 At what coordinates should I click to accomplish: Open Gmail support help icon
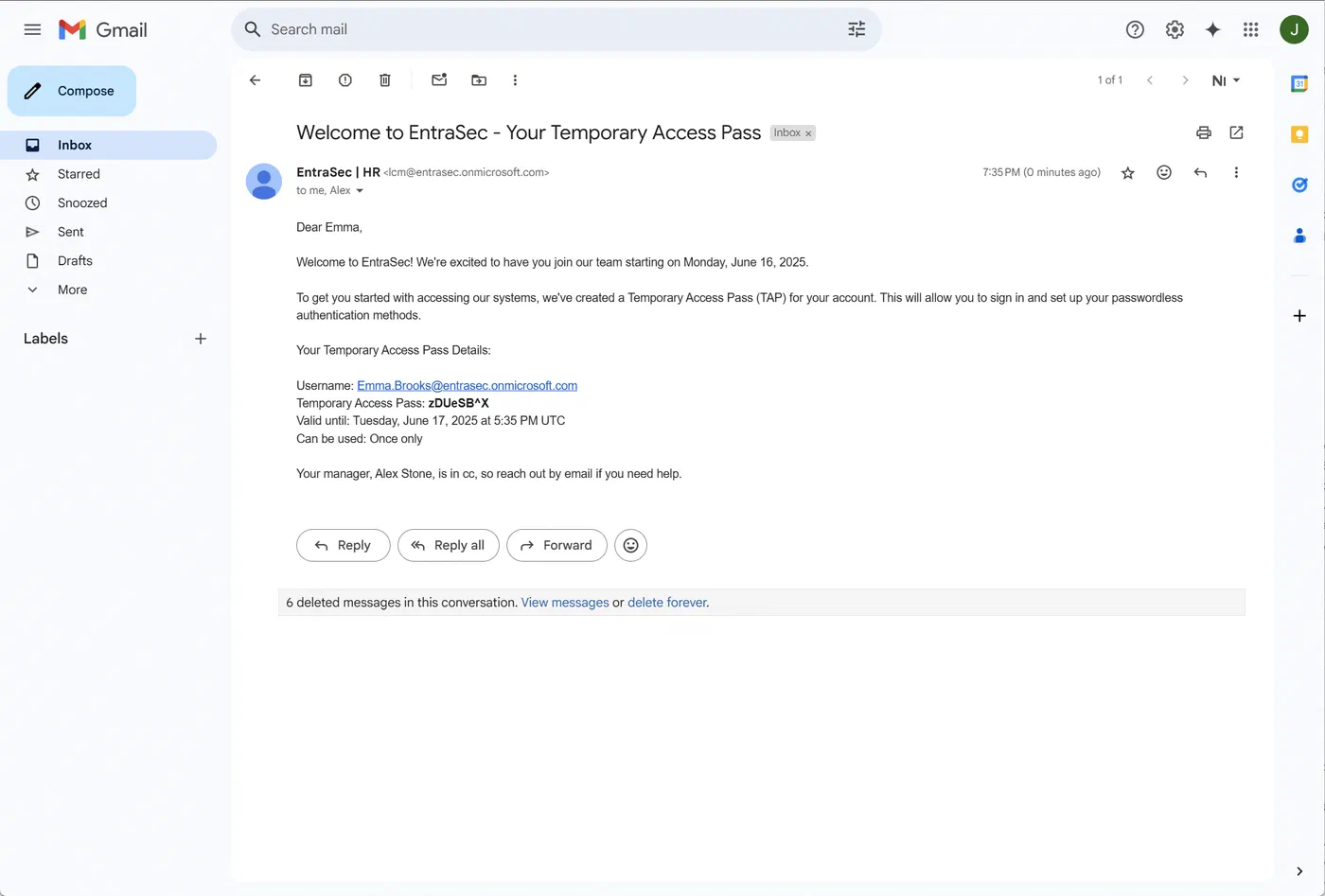pos(1135,29)
